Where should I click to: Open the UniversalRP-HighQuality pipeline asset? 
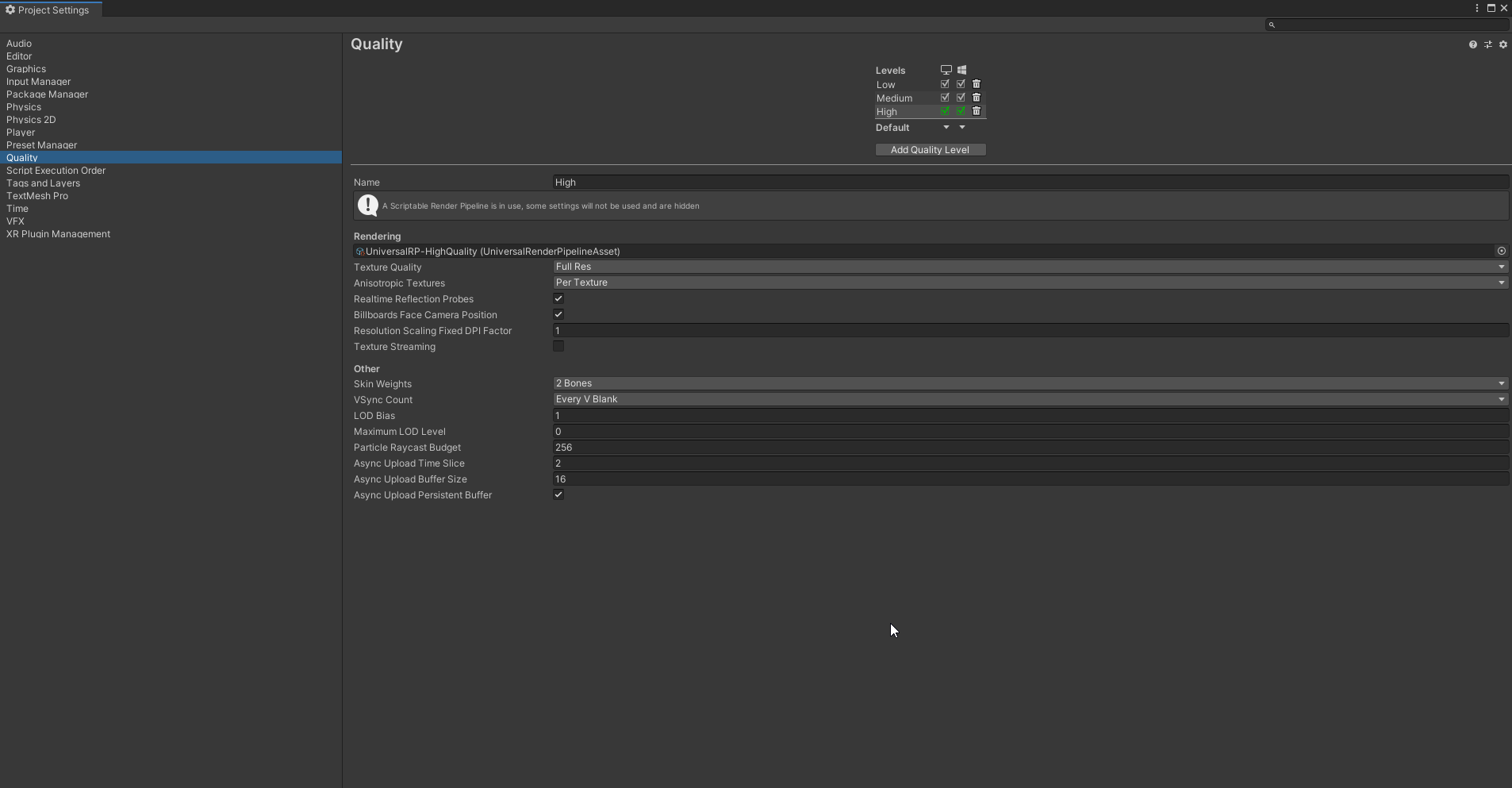(492, 251)
